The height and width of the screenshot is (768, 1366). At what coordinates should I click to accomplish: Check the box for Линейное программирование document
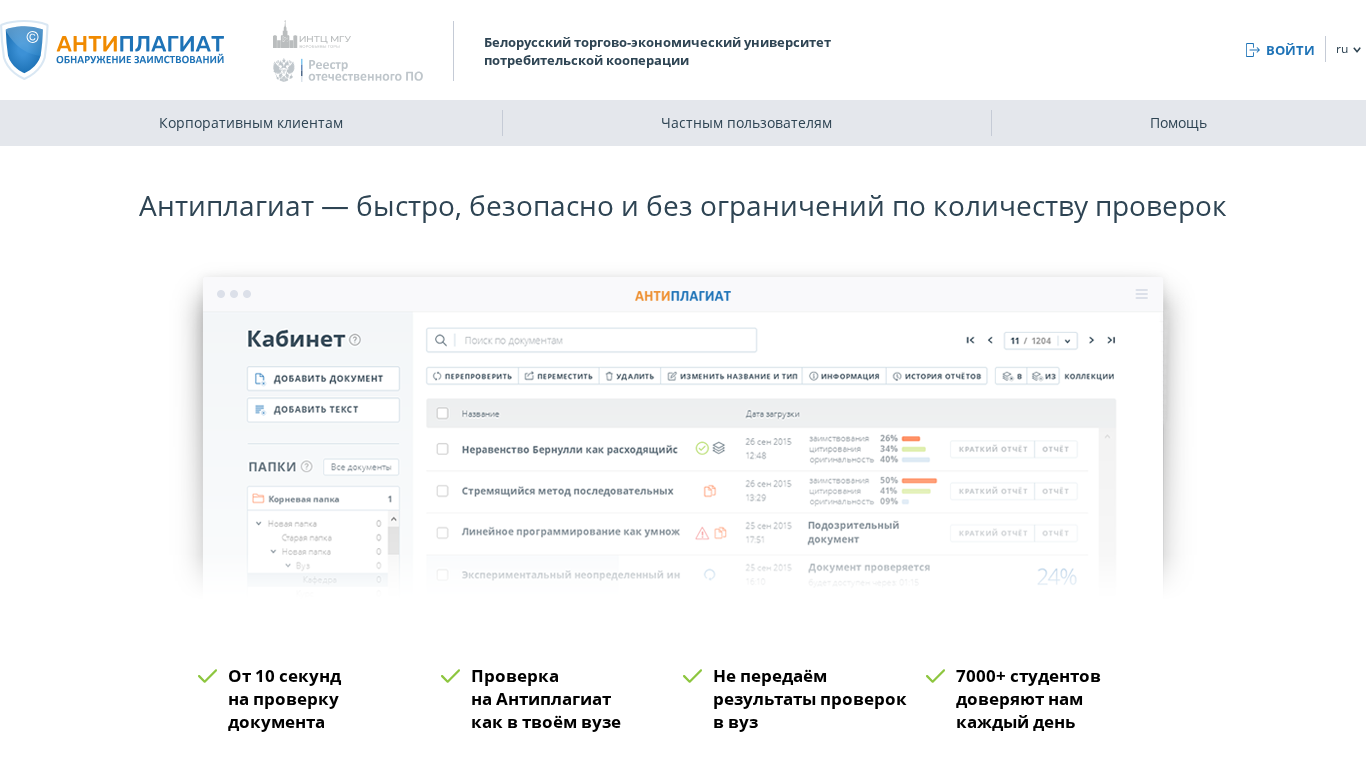[x=442, y=533]
